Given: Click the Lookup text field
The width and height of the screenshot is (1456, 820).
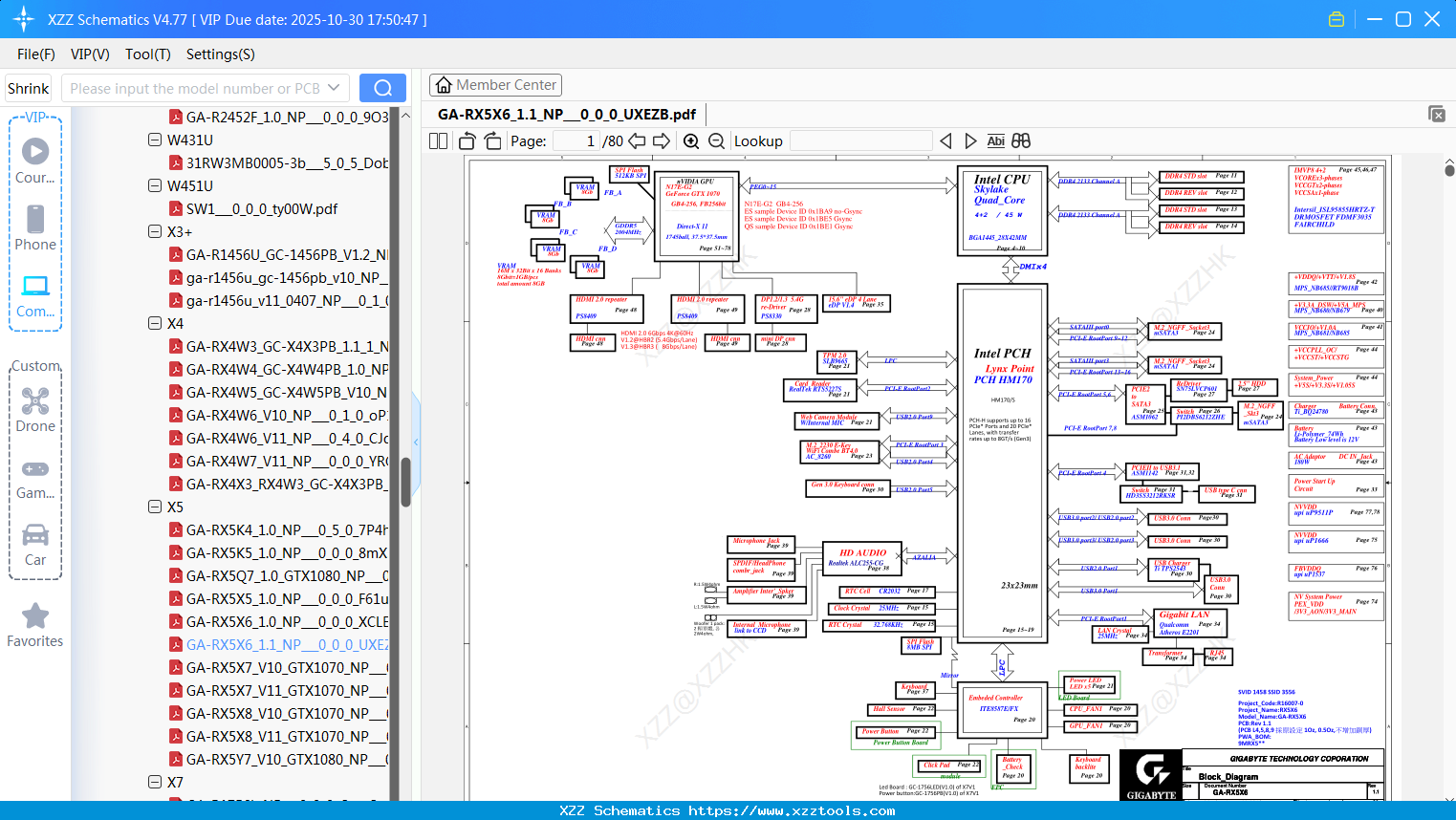Looking at the screenshot, I should click(x=861, y=140).
